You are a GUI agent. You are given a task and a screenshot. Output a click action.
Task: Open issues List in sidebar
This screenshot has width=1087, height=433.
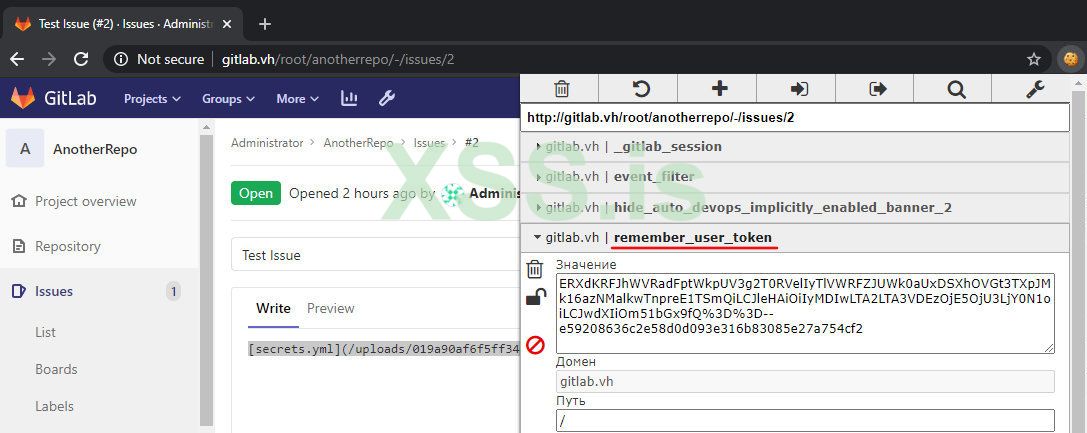[x=45, y=333]
